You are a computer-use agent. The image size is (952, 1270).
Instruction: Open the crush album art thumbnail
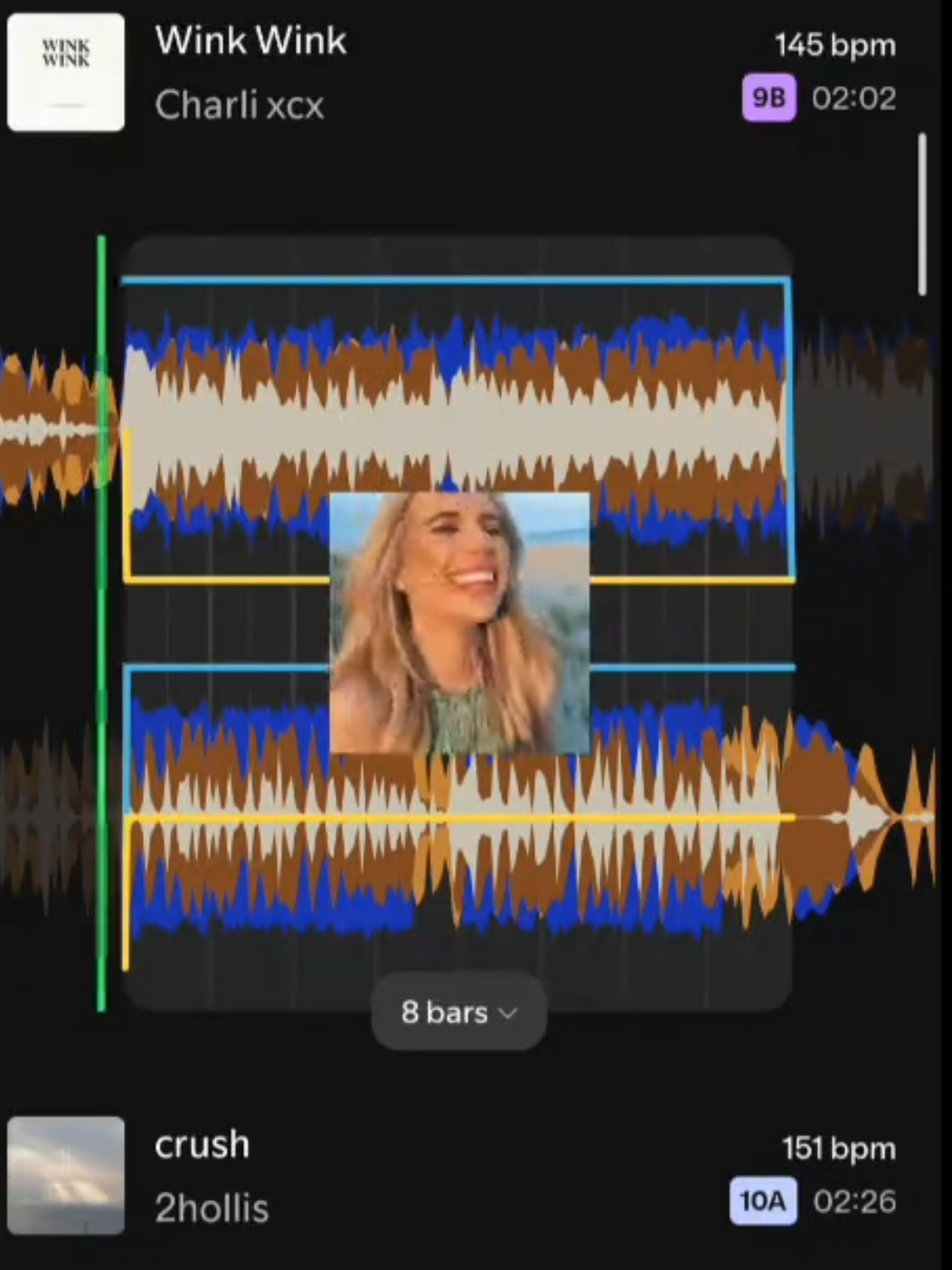pyautogui.click(x=66, y=1175)
